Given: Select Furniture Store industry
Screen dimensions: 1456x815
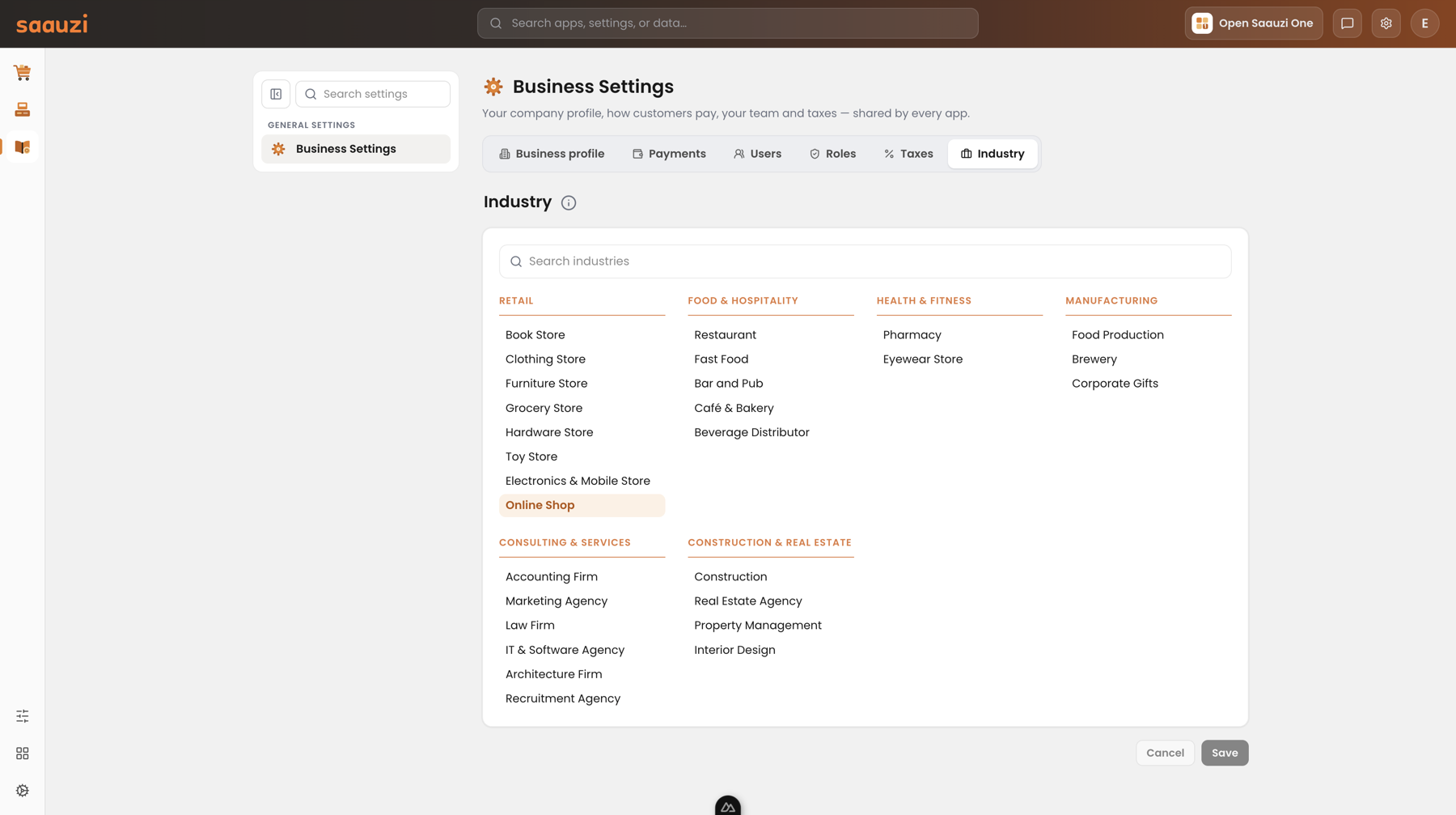Looking at the screenshot, I should pos(582,384).
